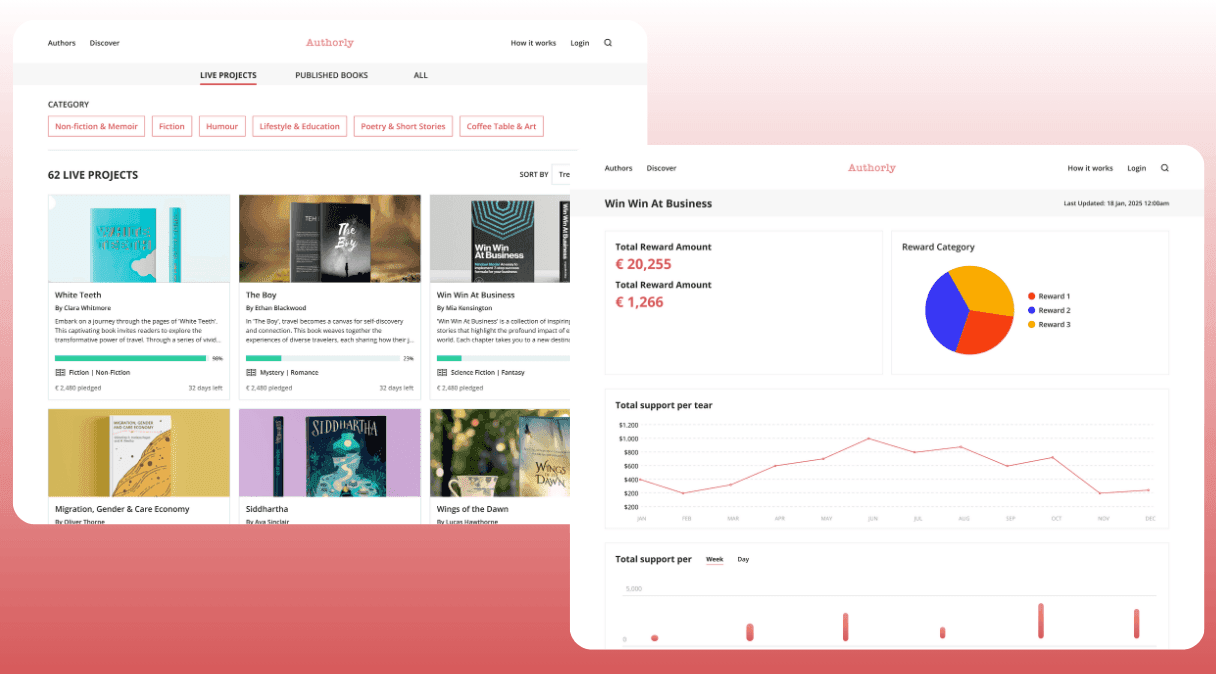Switch to the All tab
Image resolution: width=1216 pixels, height=674 pixels.
pos(421,75)
